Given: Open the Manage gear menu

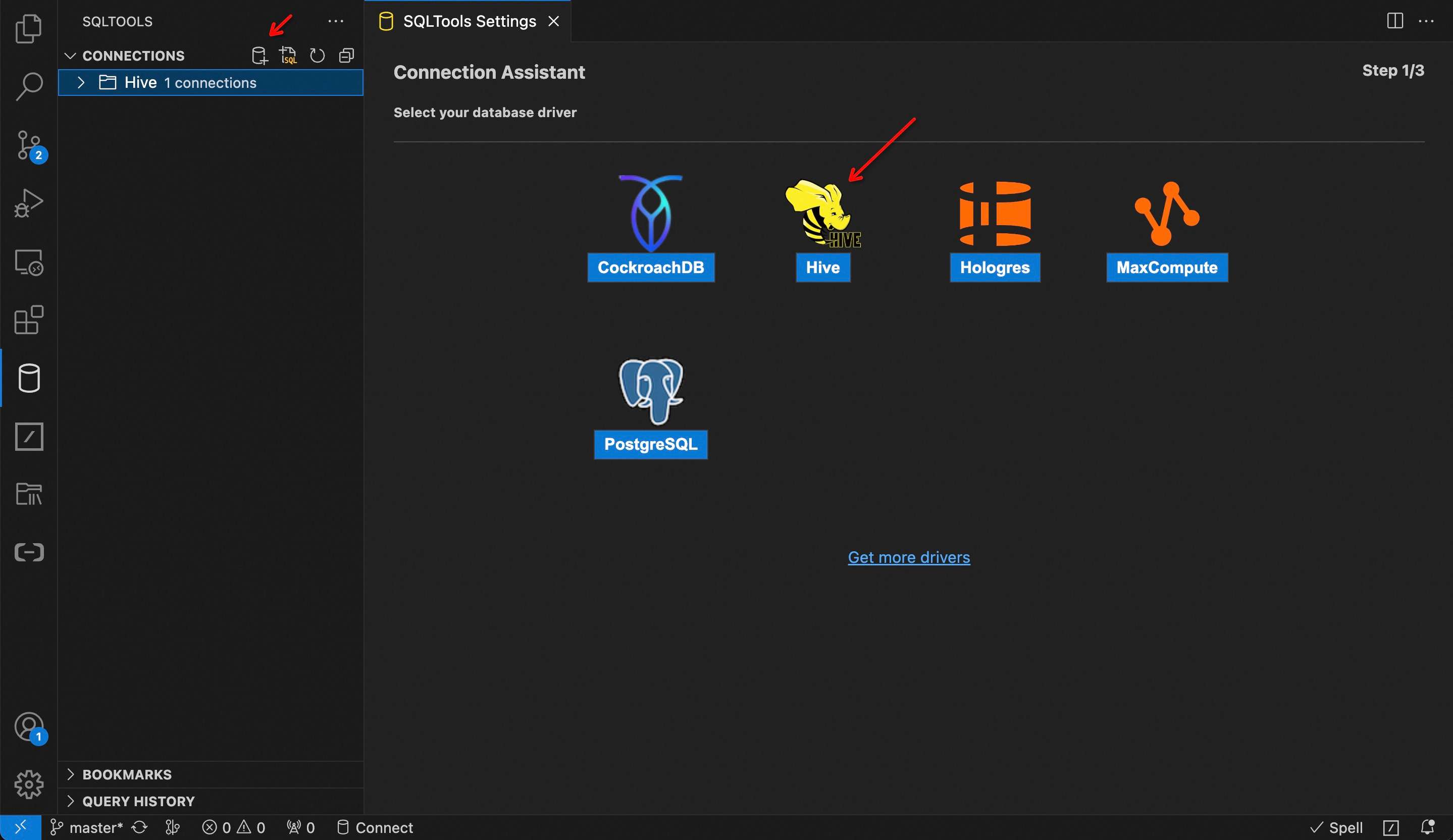Looking at the screenshot, I should coord(28,784).
